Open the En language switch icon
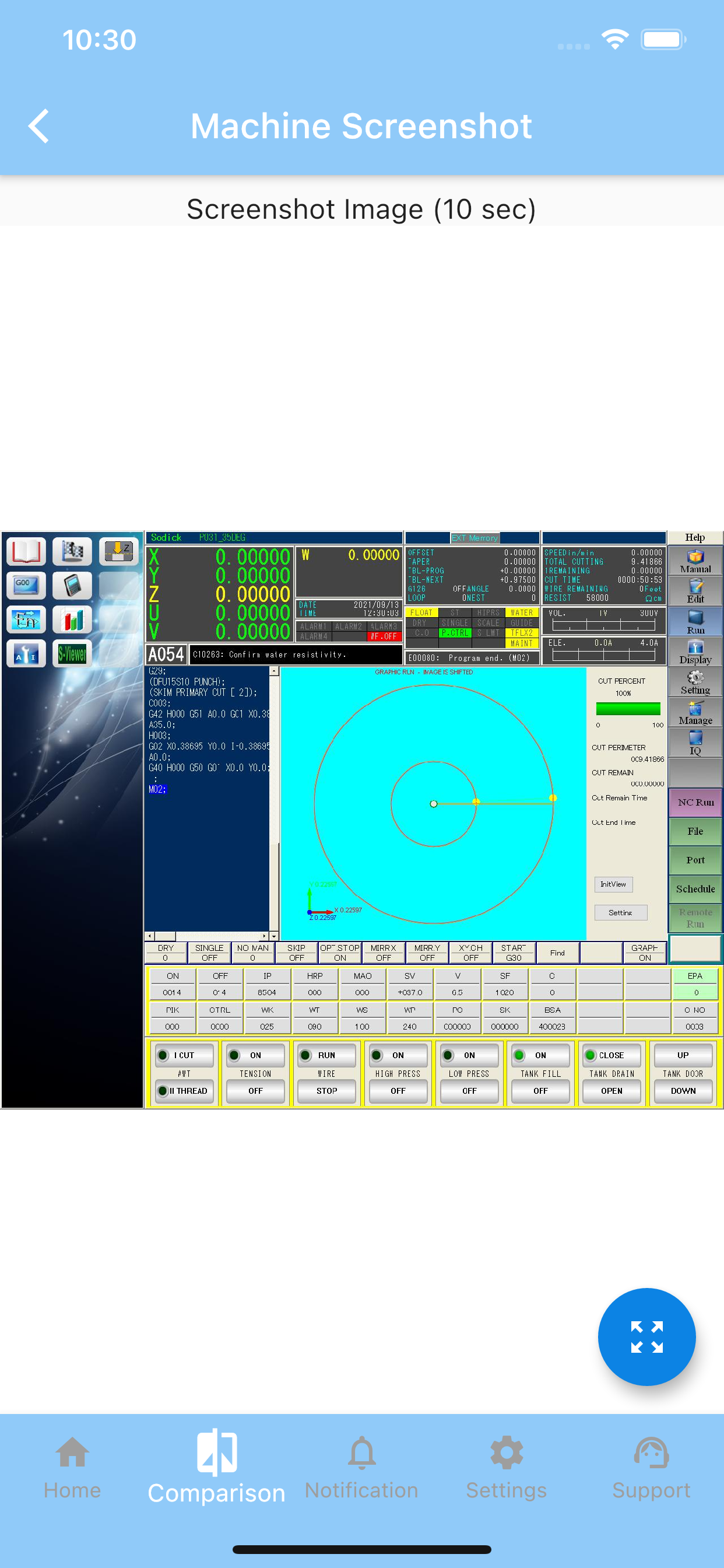 pos(26,619)
